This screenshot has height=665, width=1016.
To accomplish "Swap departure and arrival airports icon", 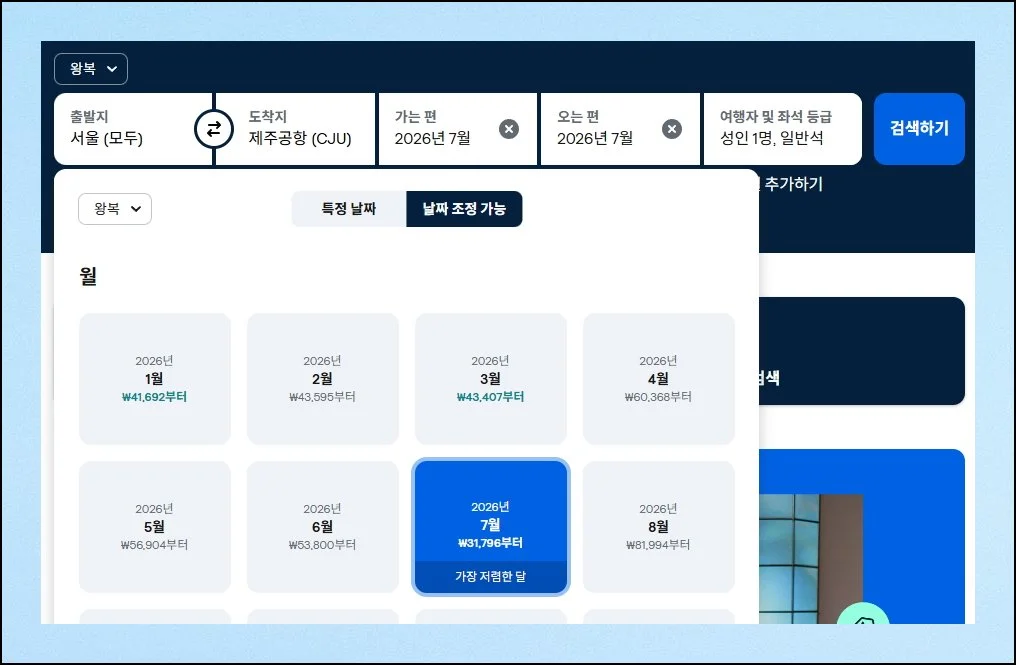I will tap(213, 129).
